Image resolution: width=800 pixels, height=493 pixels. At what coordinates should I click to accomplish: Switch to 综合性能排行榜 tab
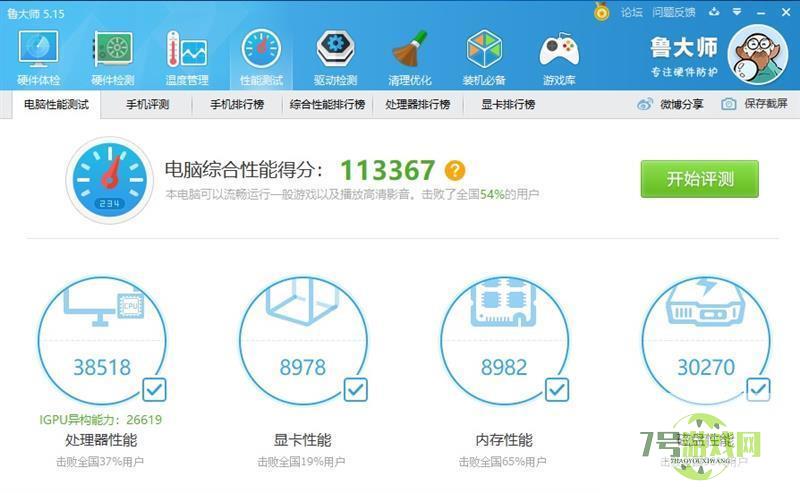[328, 105]
